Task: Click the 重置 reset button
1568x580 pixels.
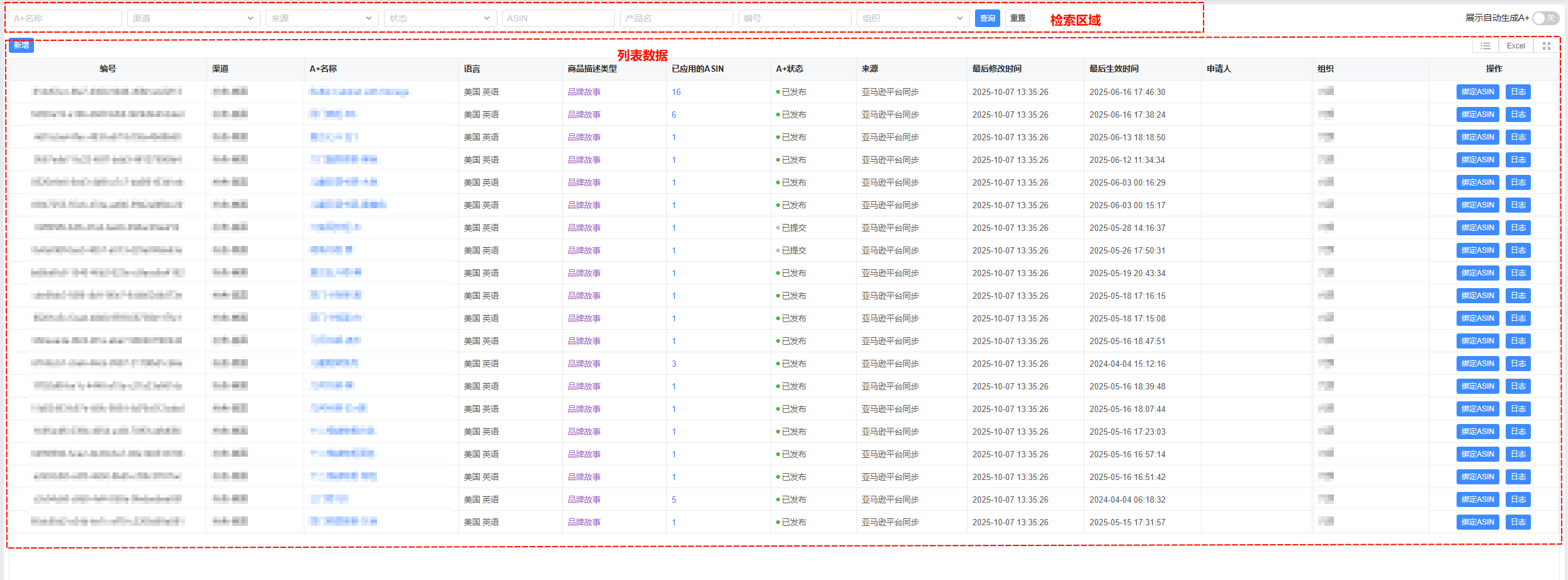Action: coord(1017,18)
